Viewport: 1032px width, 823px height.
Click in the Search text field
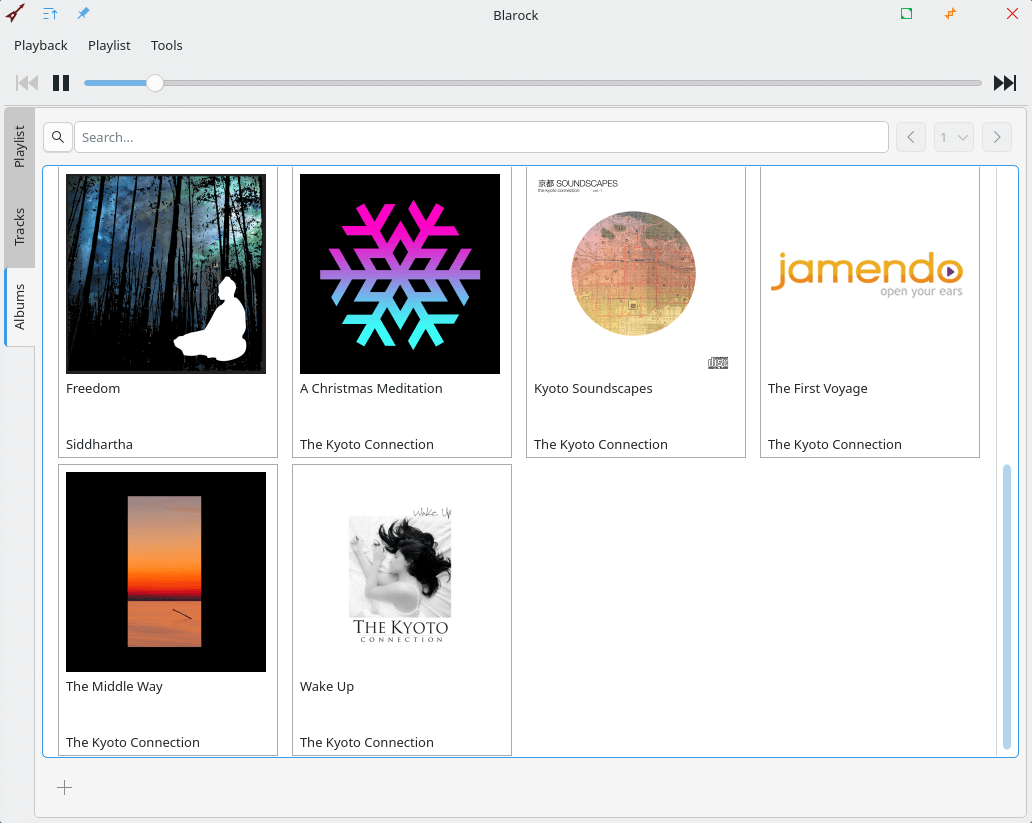(x=481, y=137)
